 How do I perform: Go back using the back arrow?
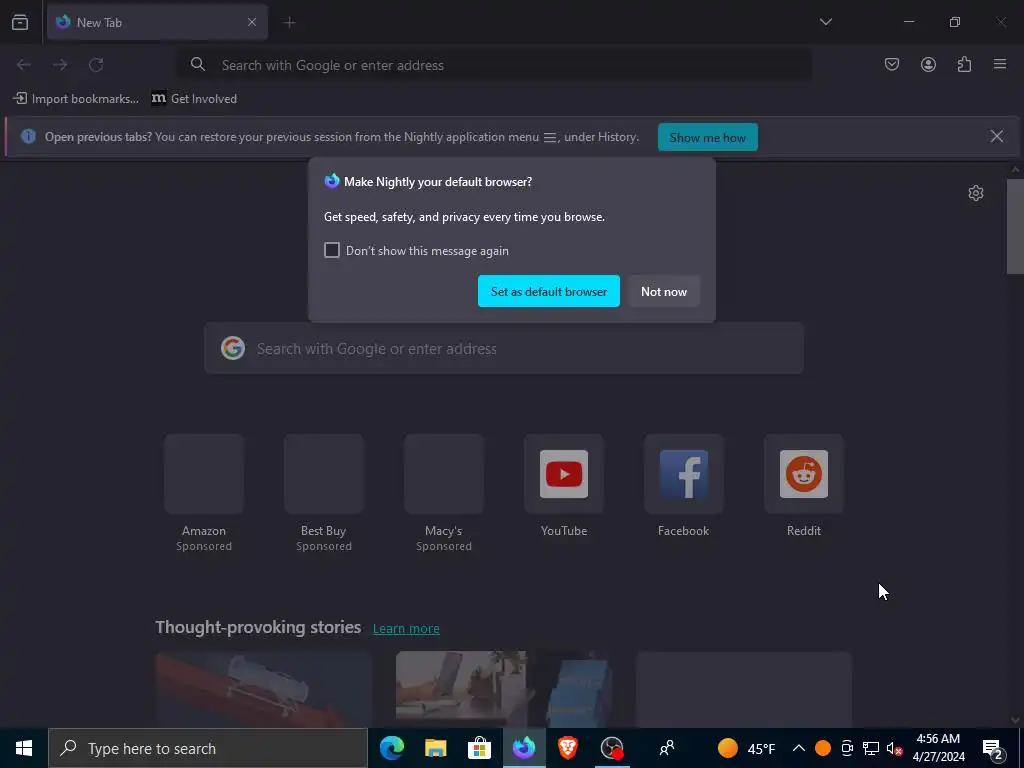tap(24, 65)
